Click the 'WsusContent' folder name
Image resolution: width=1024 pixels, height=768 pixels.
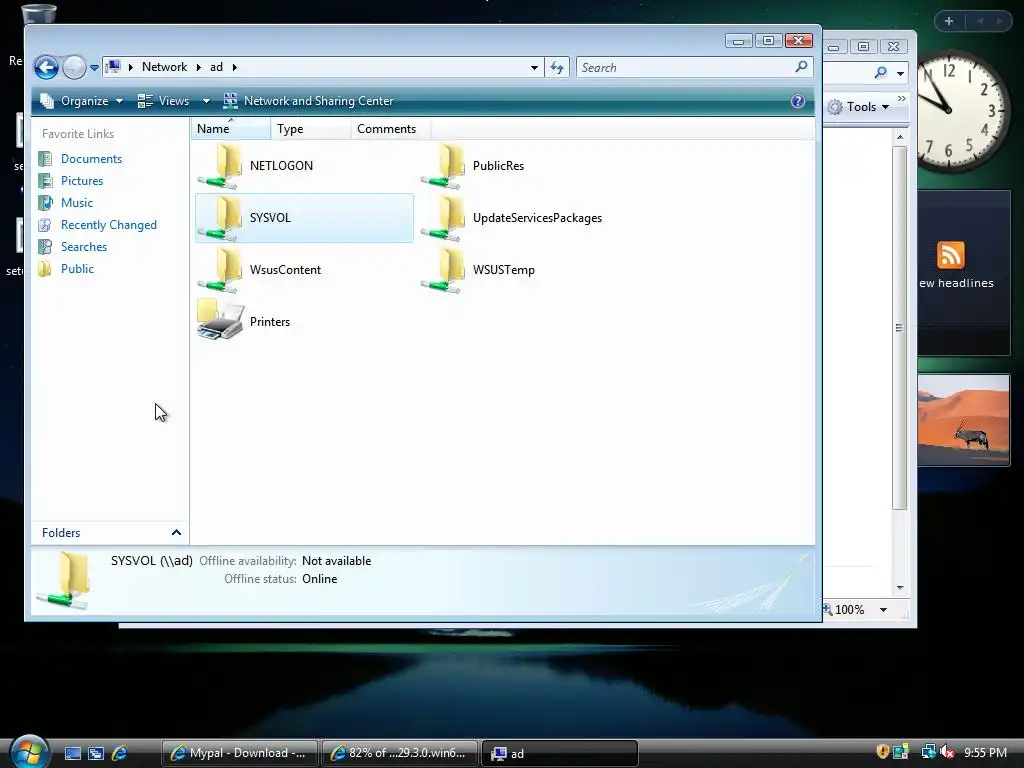(285, 270)
